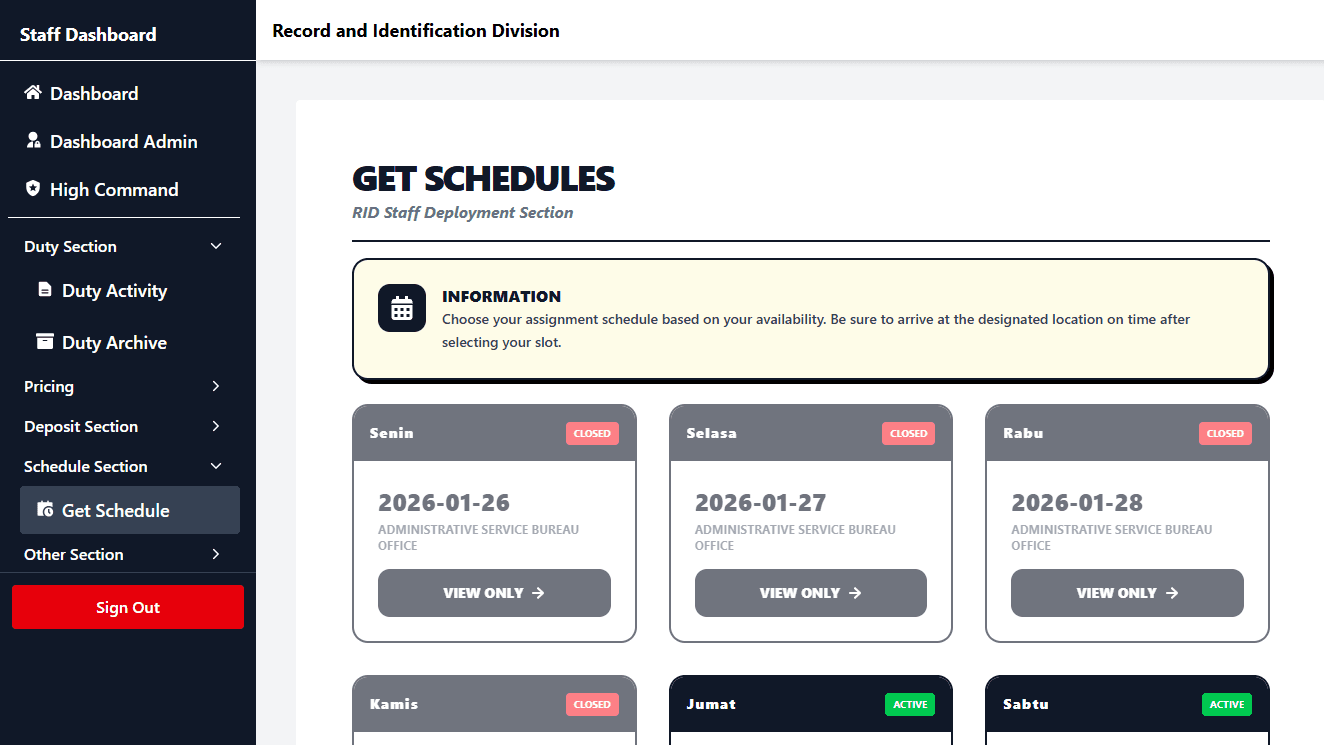
Task: Click the Duty Activity document icon
Action: (44, 290)
